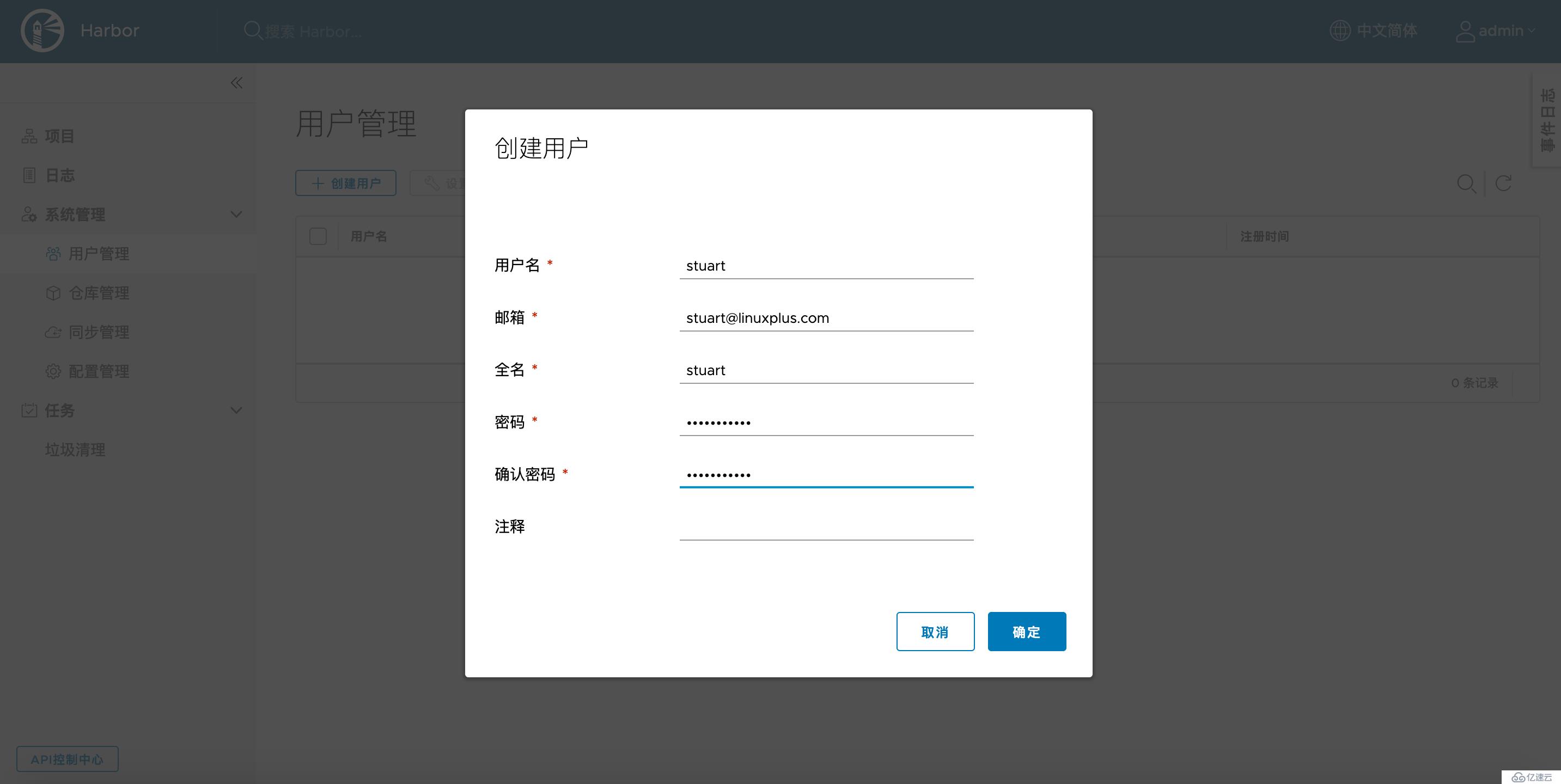Image resolution: width=1561 pixels, height=784 pixels.
Task: Open the API控制中心 button
Action: 67,759
